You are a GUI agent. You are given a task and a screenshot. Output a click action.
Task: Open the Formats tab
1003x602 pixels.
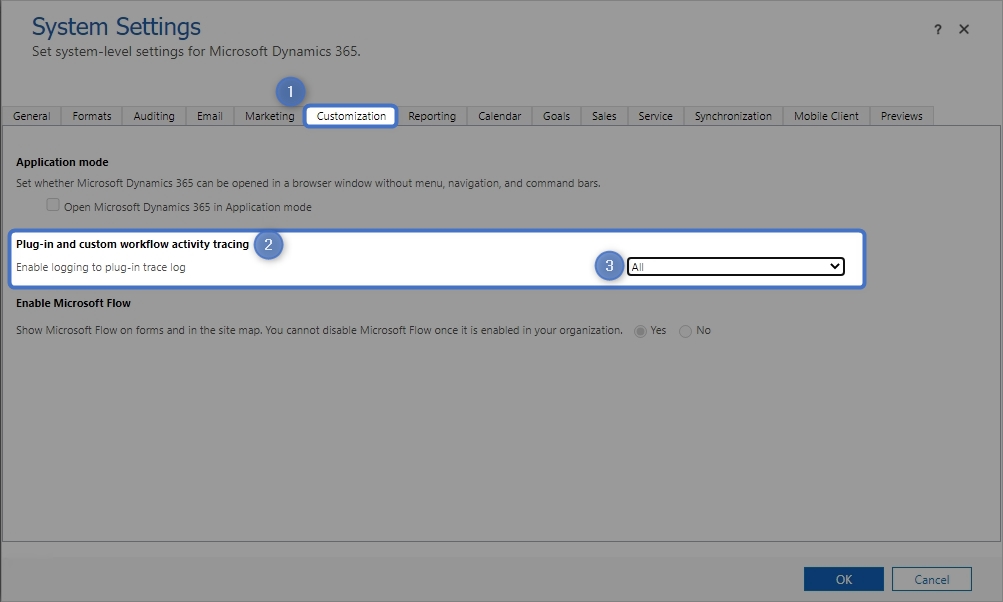92,116
